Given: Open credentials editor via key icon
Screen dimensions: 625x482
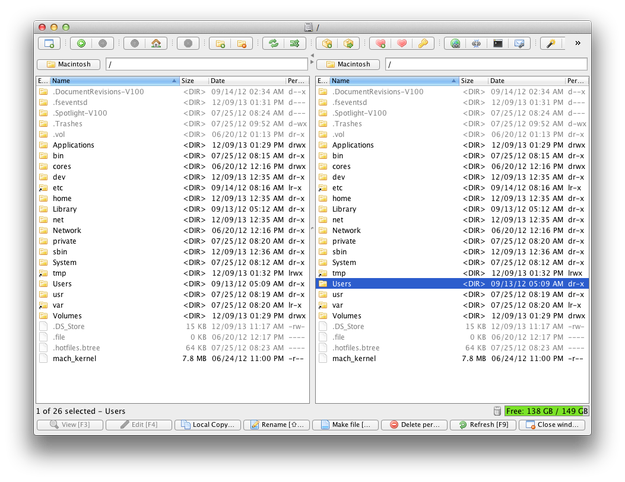Looking at the screenshot, I should [423, 43].
